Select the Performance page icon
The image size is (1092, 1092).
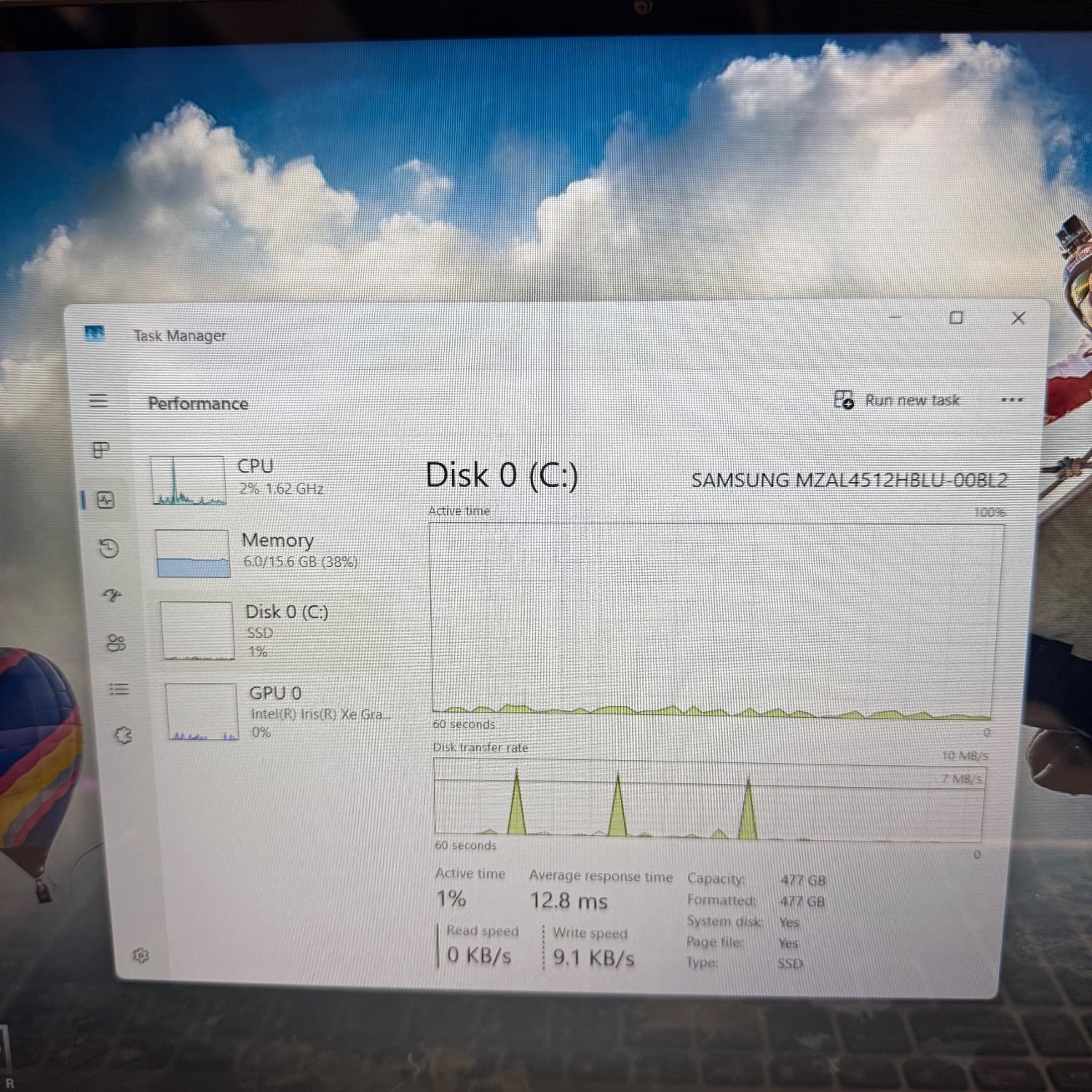[106, 500]
